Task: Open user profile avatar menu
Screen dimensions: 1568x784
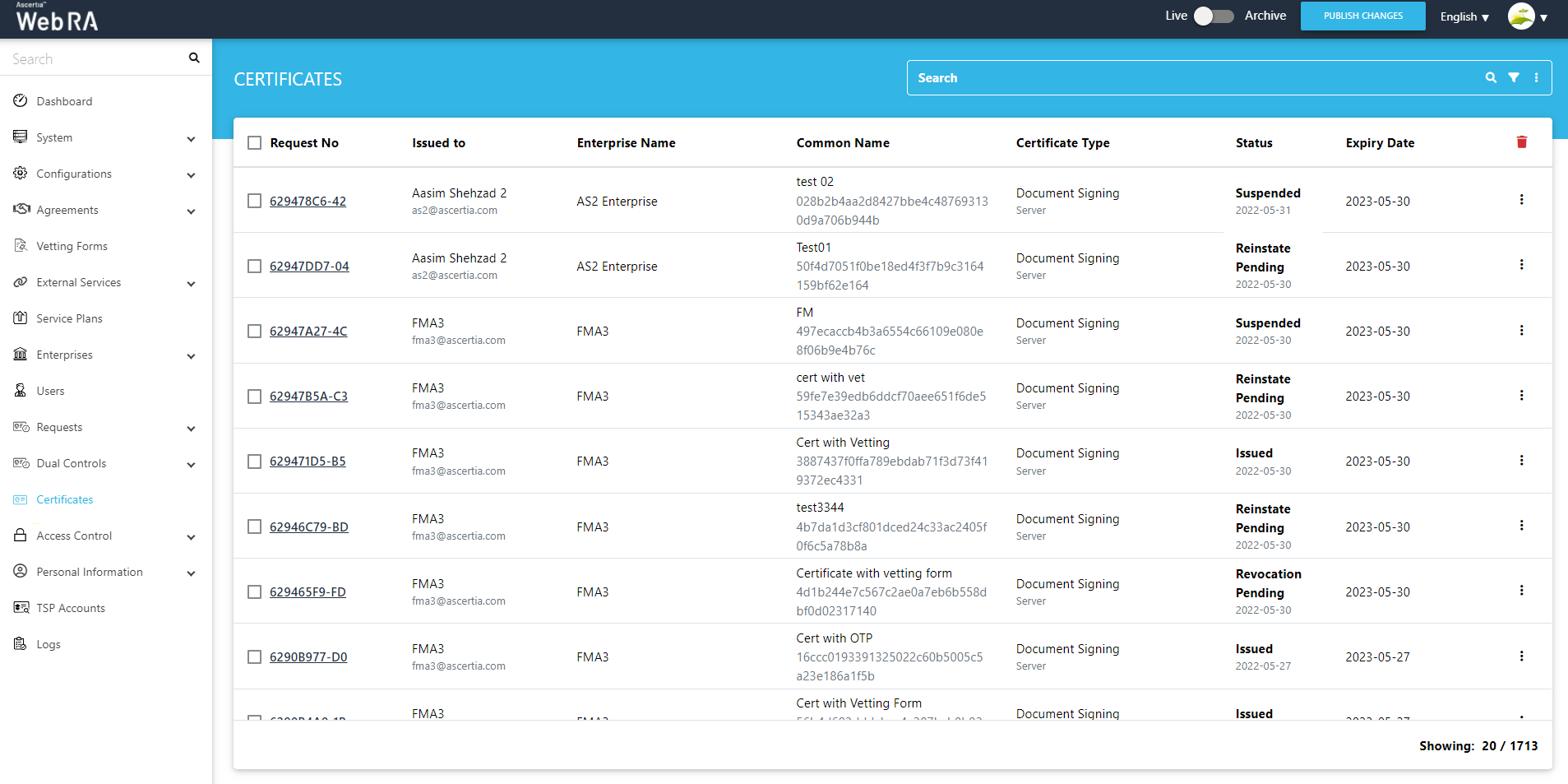Action: 1522,16
